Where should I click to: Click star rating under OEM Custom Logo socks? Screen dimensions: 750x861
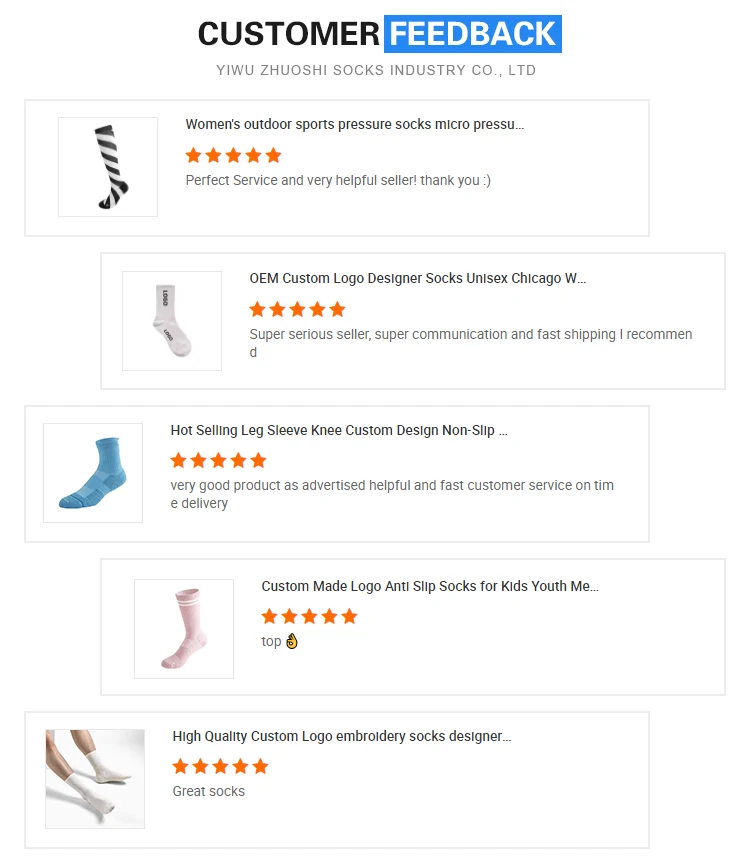pos(298,309)
